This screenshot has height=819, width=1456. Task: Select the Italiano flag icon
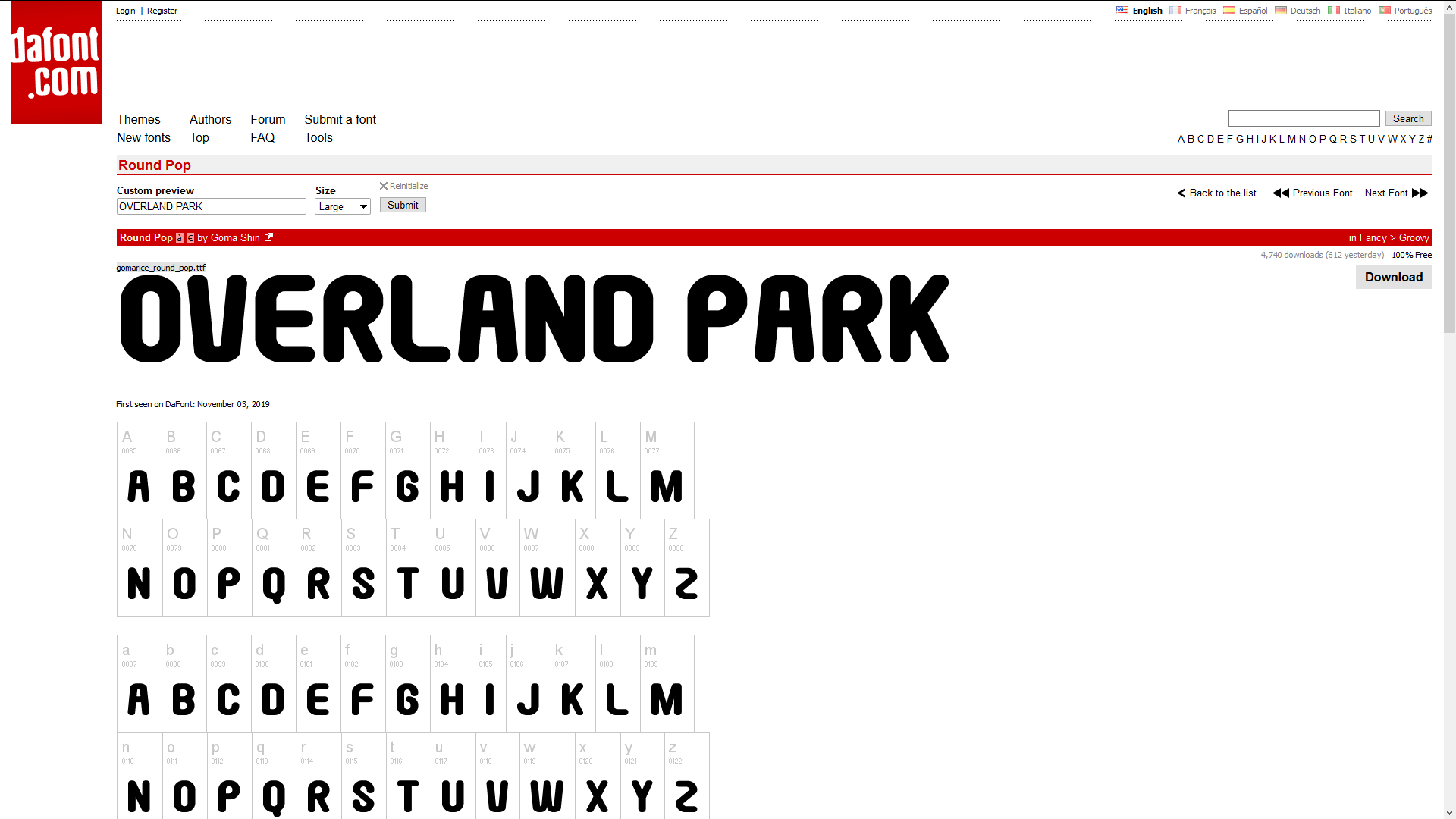tap(1334, 10)
